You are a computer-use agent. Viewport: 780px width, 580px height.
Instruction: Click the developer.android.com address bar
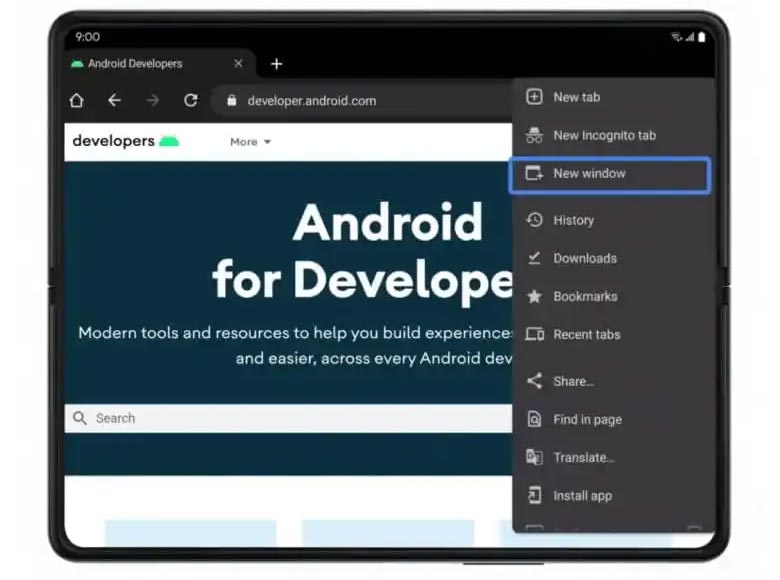(363, 100)
